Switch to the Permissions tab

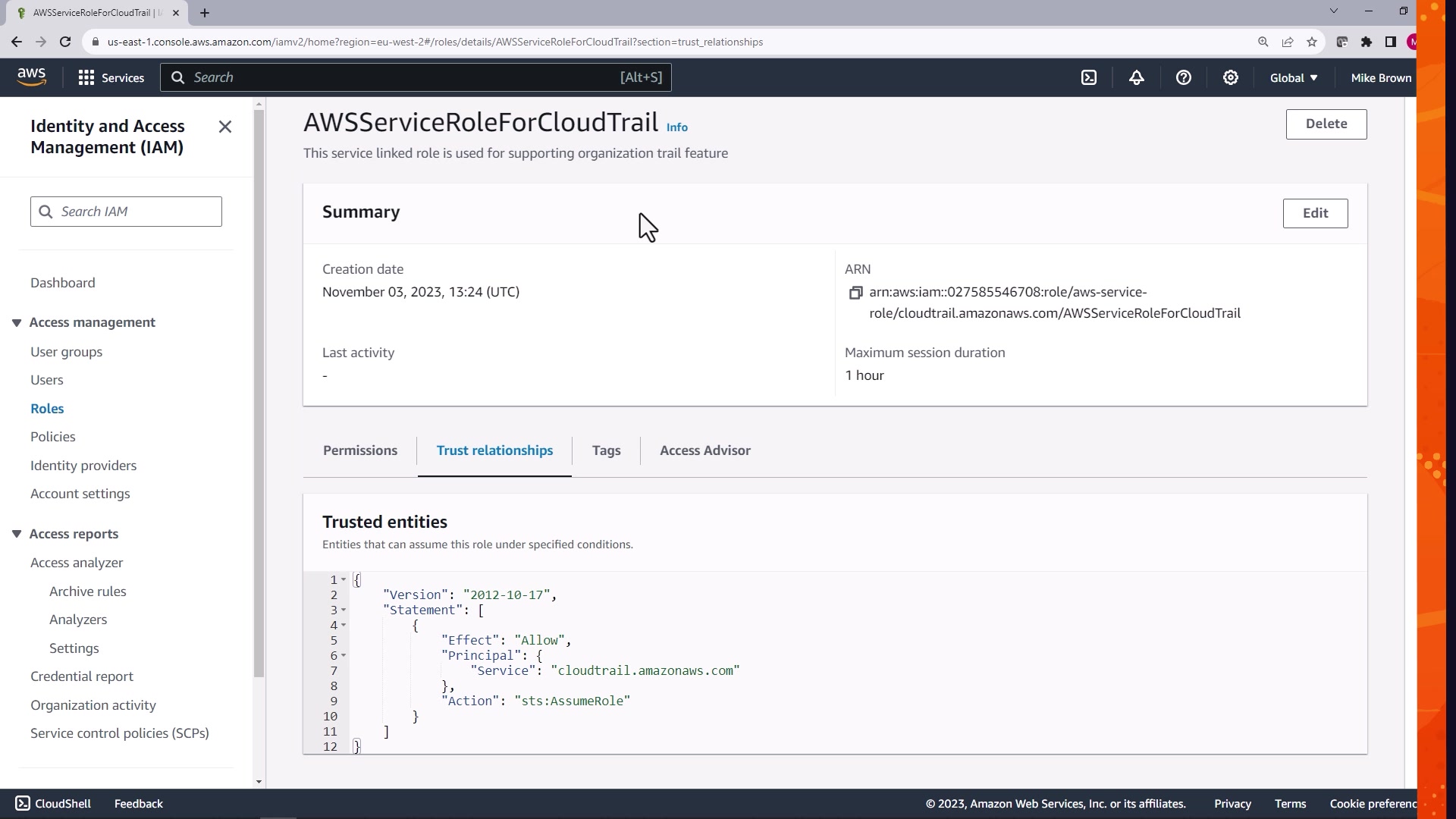point(359,450)
